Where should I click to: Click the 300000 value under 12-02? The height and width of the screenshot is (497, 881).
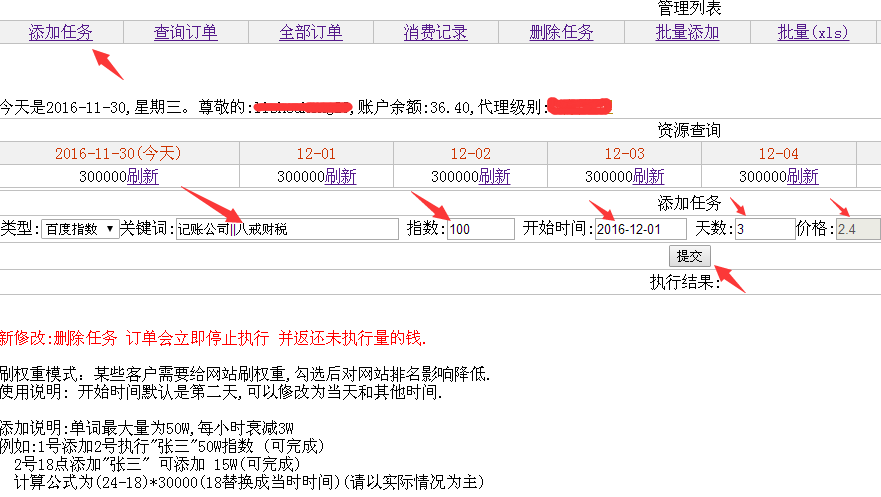[455, 177]
